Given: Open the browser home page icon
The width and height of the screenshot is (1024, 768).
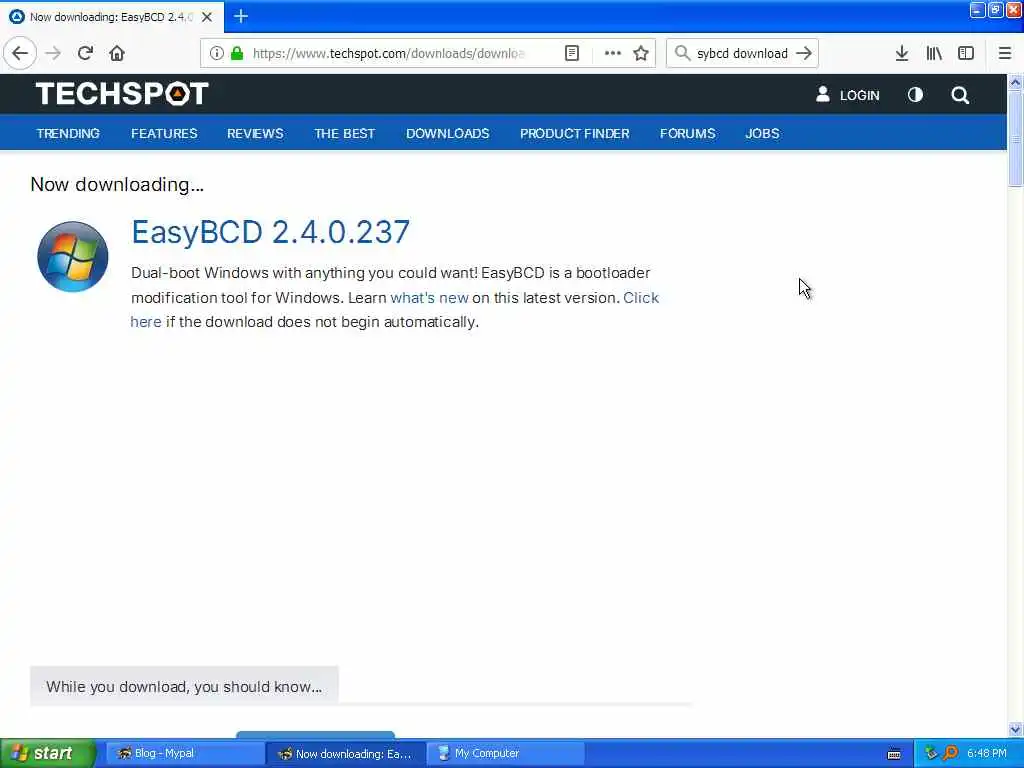Looking at the screenshot, I should [x=117, y=54].
